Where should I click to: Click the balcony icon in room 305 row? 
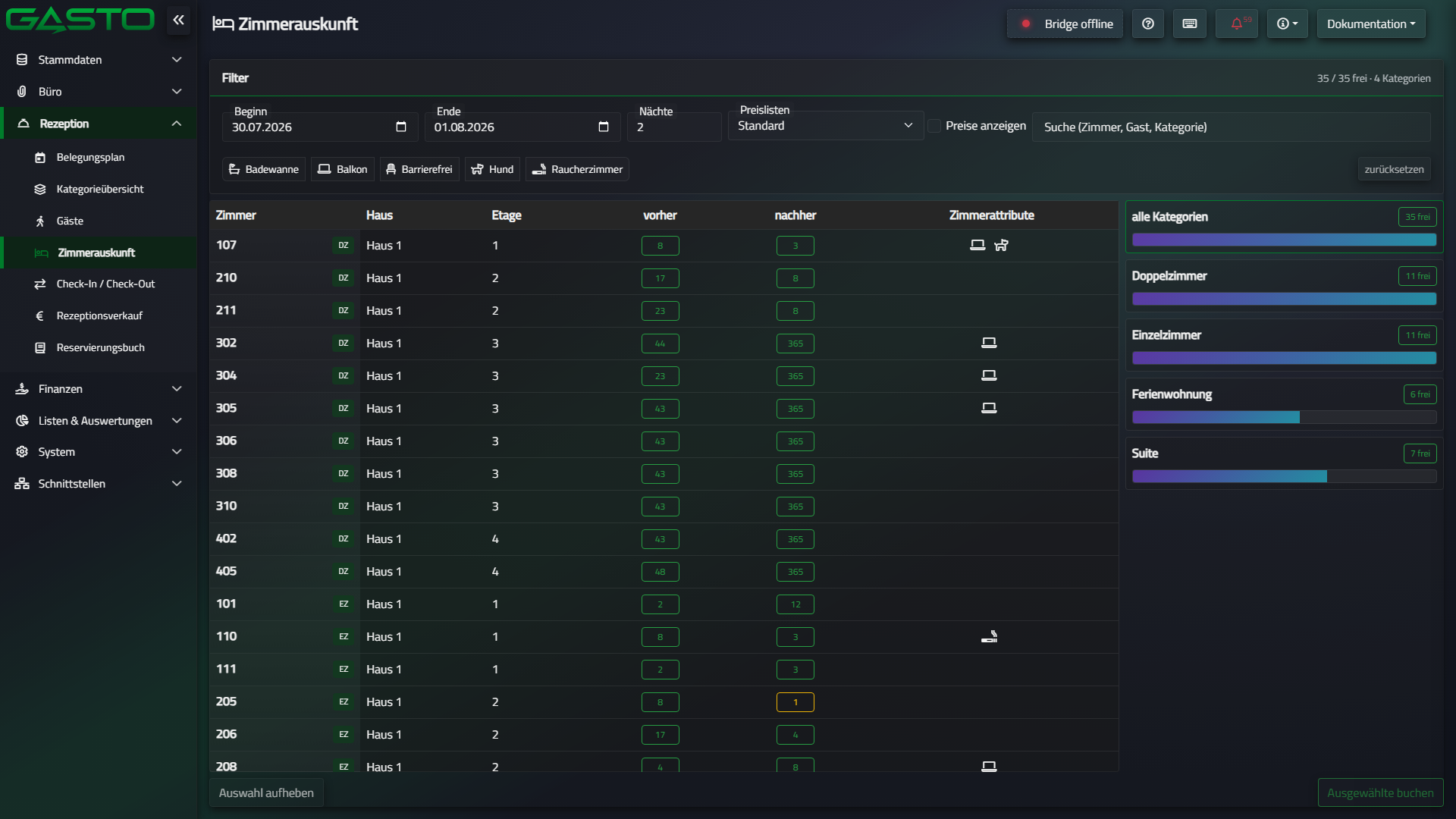coord(989,408)
